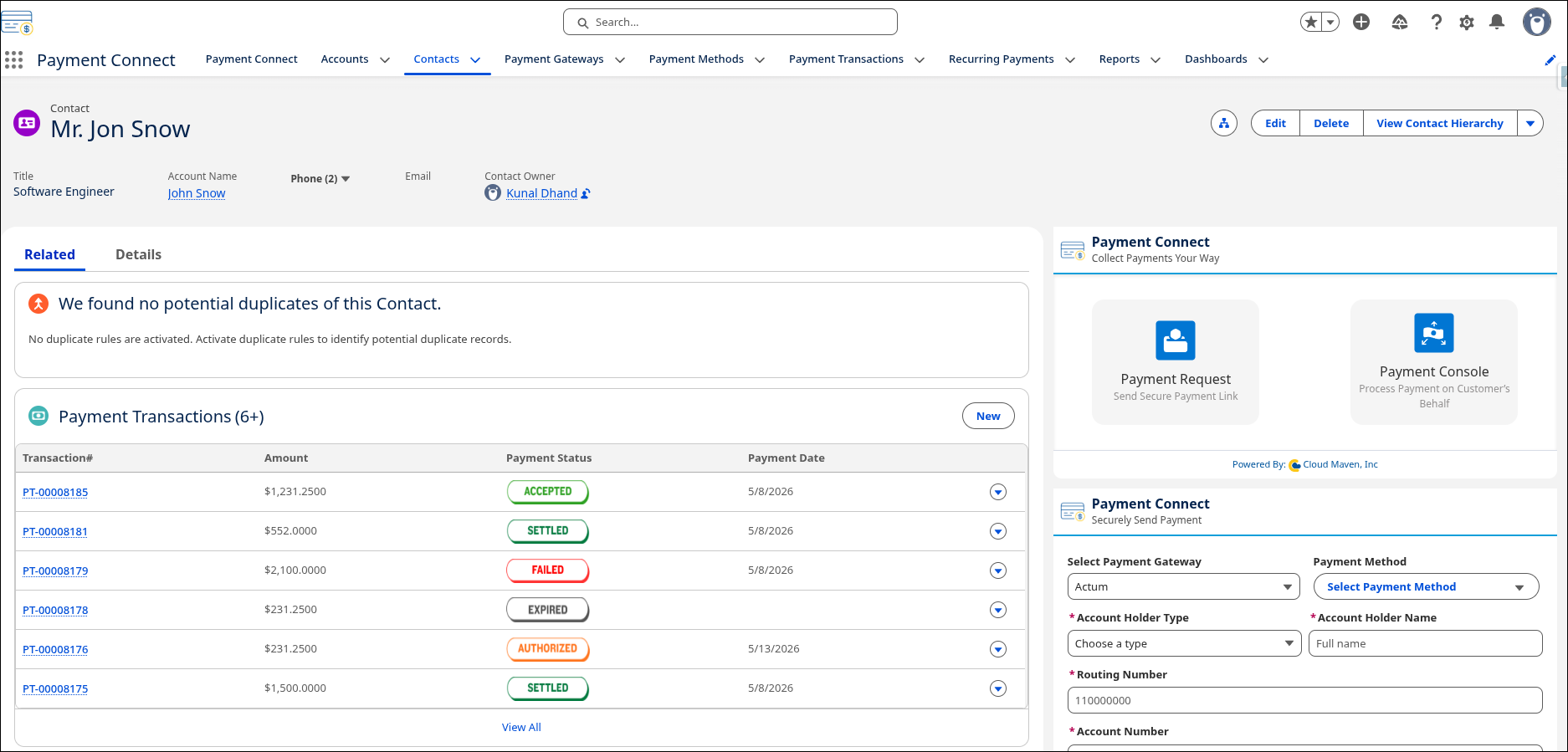Open the user profile avatar
Viewport: 1568px width, 752px height.
1537,23
